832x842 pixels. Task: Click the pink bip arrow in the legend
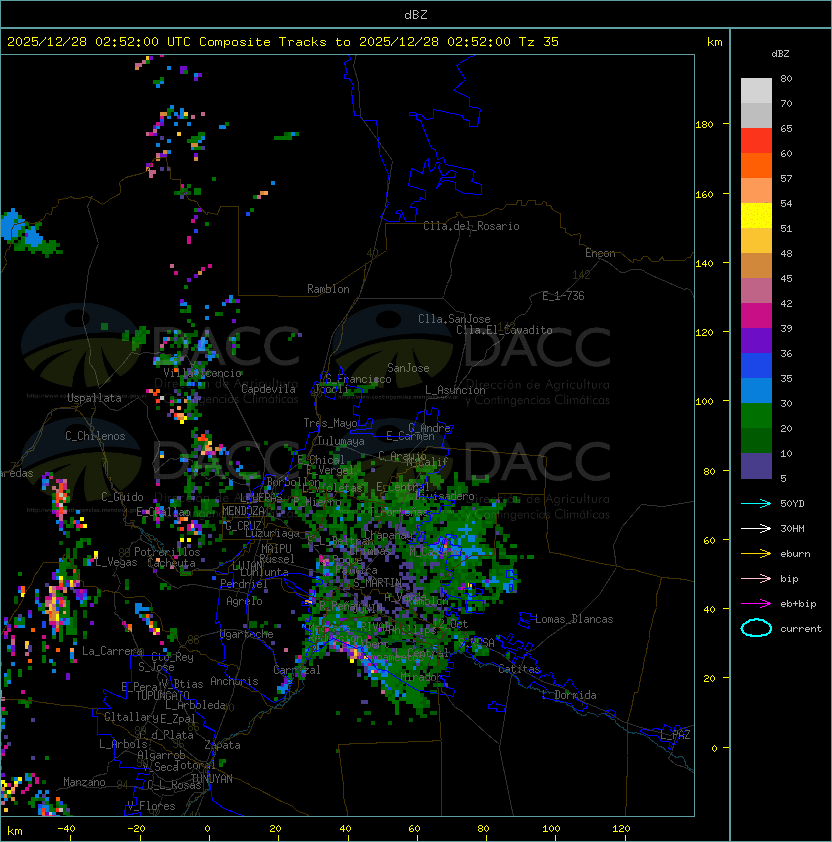[756, 579]
